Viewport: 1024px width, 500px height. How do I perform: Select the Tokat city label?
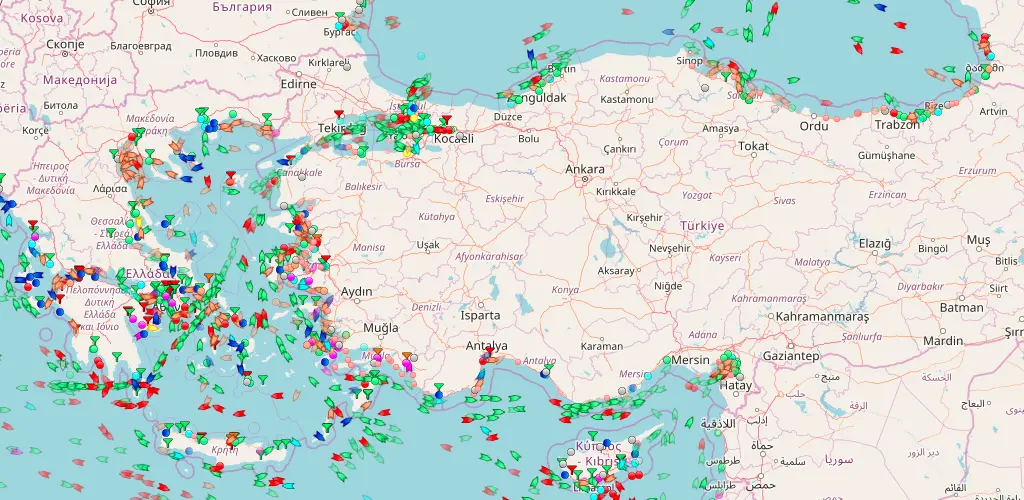click(754, 146)
